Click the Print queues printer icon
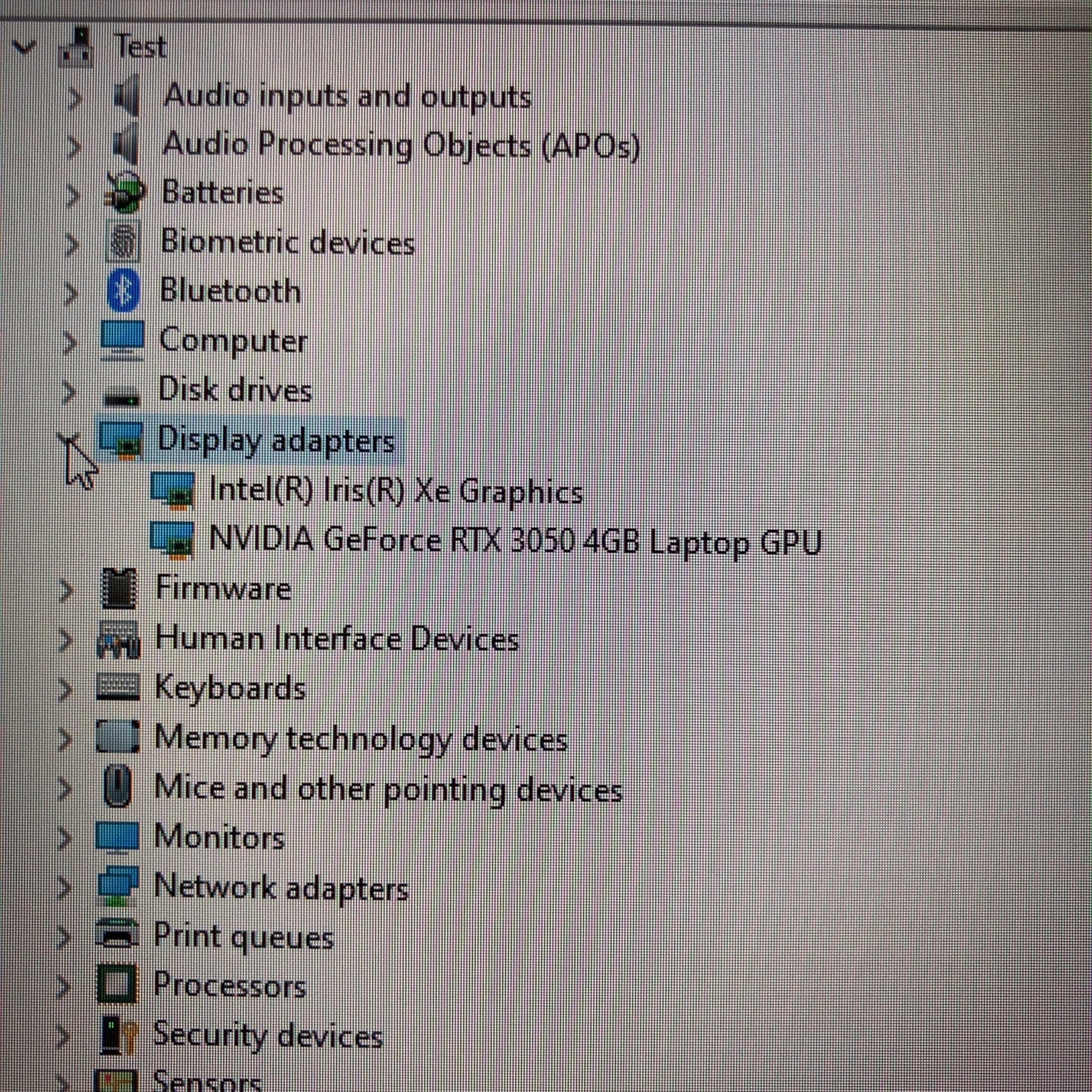This screenshot has height=1092, width=1092. (x=117, y=934)
